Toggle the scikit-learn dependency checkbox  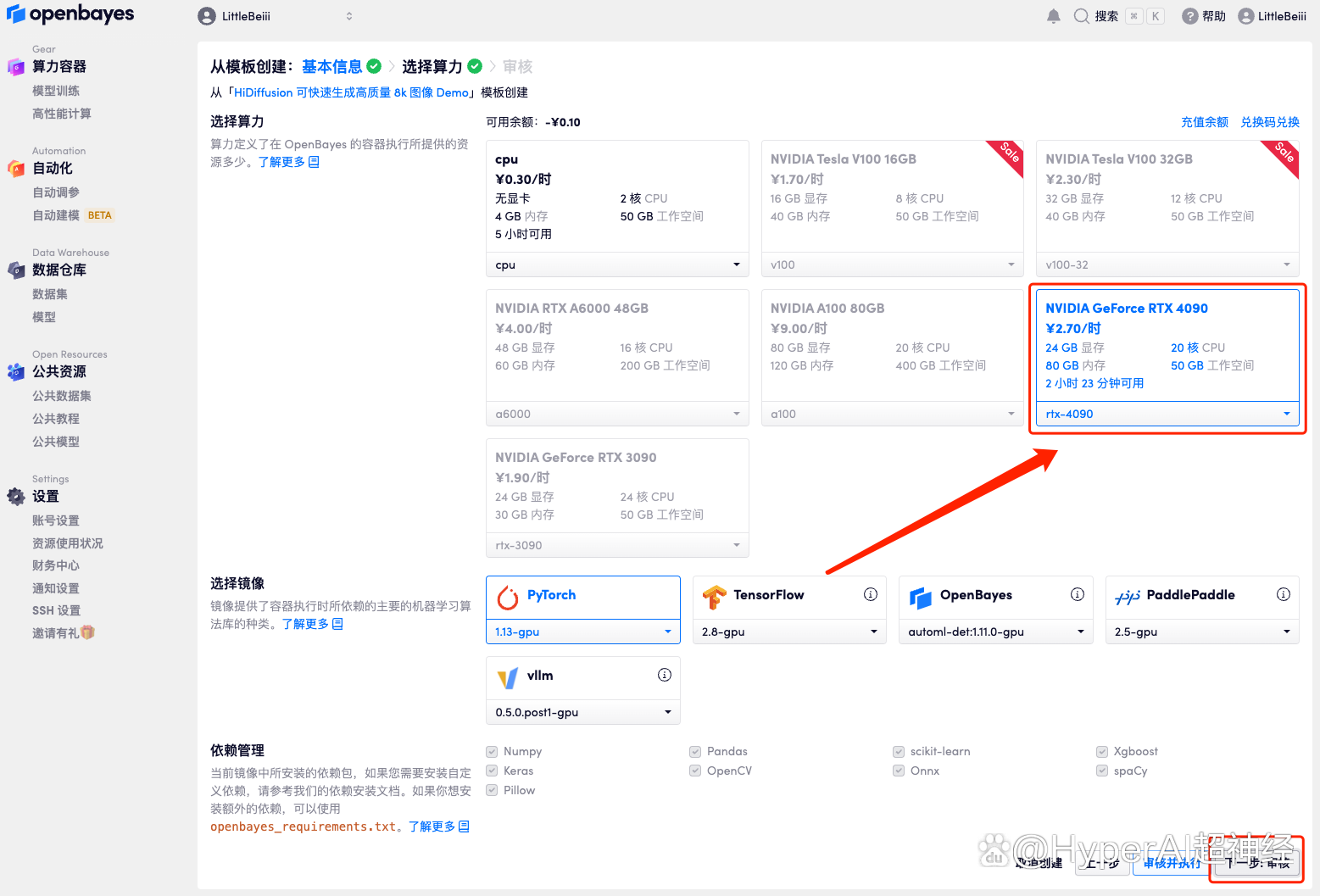[x=899, y=752]
